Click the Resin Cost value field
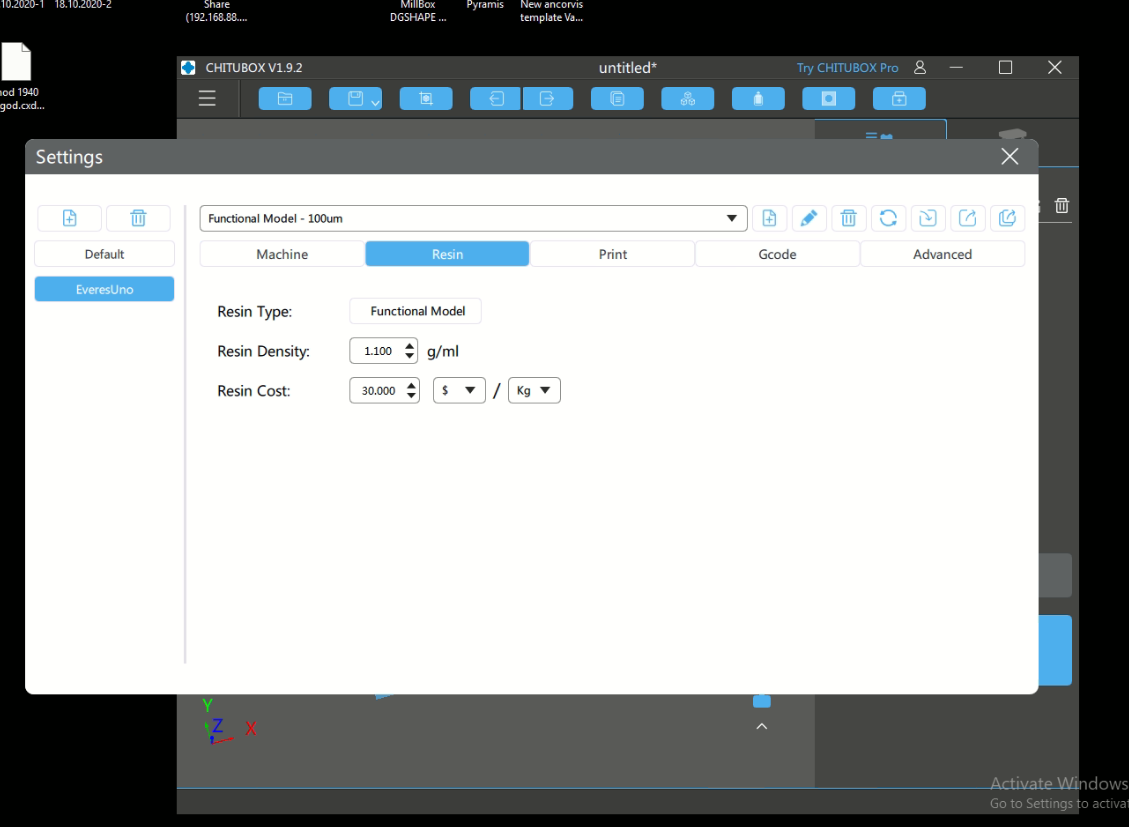This screenshot has height=827, width=1129. [x=377, y=391]
